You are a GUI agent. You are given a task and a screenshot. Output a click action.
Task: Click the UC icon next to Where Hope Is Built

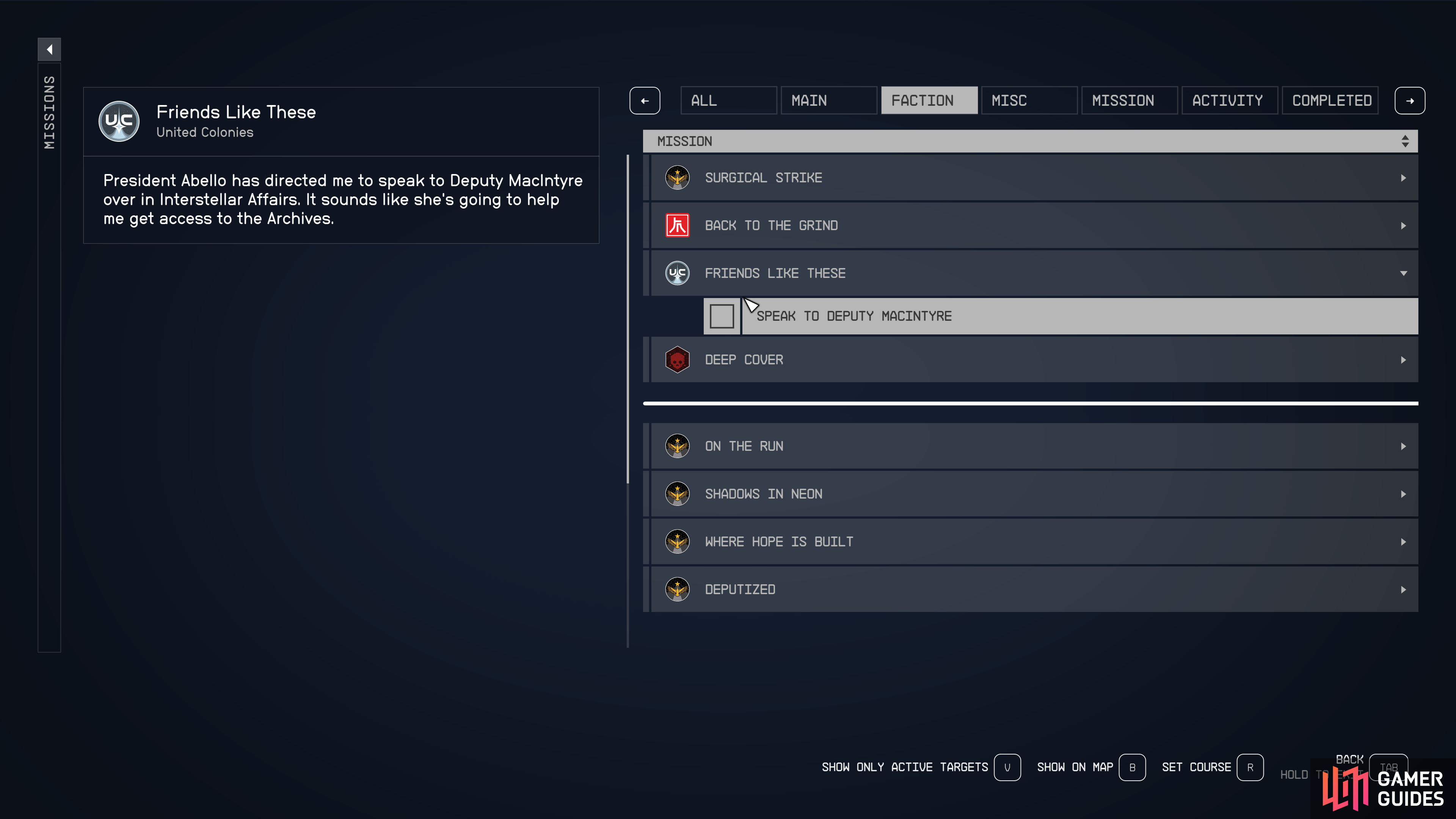677,541
